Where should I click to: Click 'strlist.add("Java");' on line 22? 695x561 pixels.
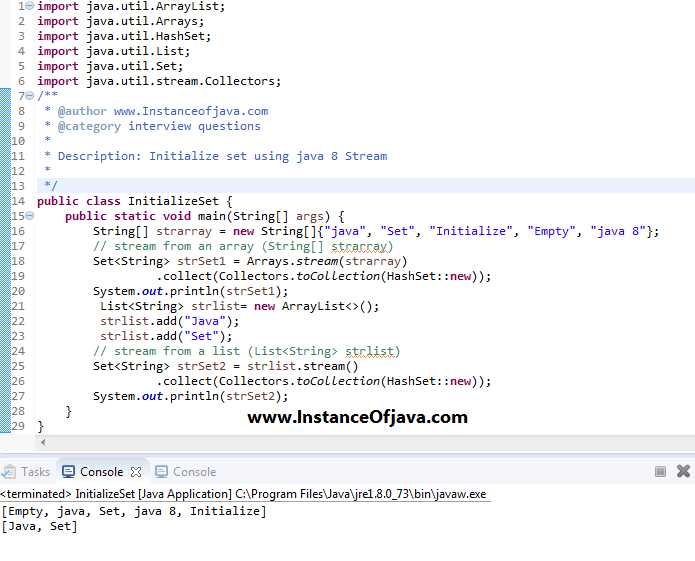point(169,321)
